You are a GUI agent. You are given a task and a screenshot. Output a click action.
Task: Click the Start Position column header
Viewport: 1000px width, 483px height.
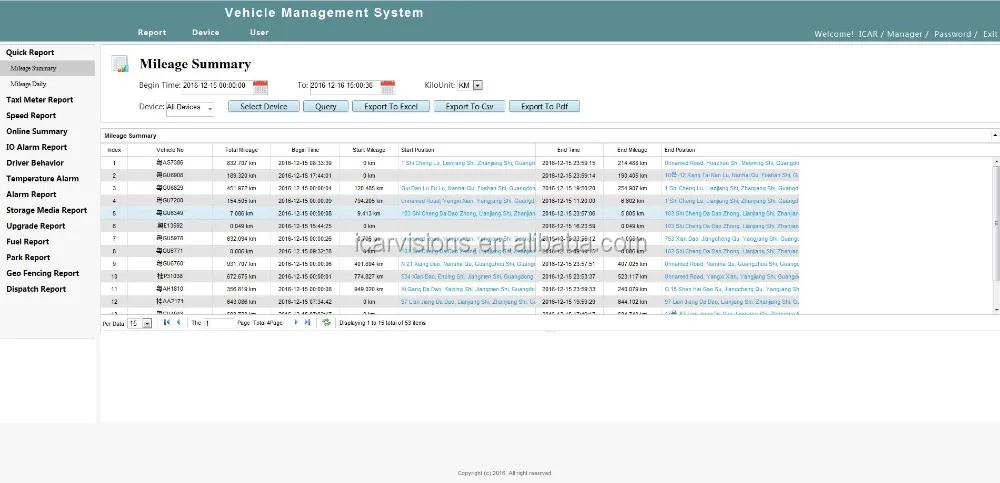pyautogui.click(x=467, y=150)
